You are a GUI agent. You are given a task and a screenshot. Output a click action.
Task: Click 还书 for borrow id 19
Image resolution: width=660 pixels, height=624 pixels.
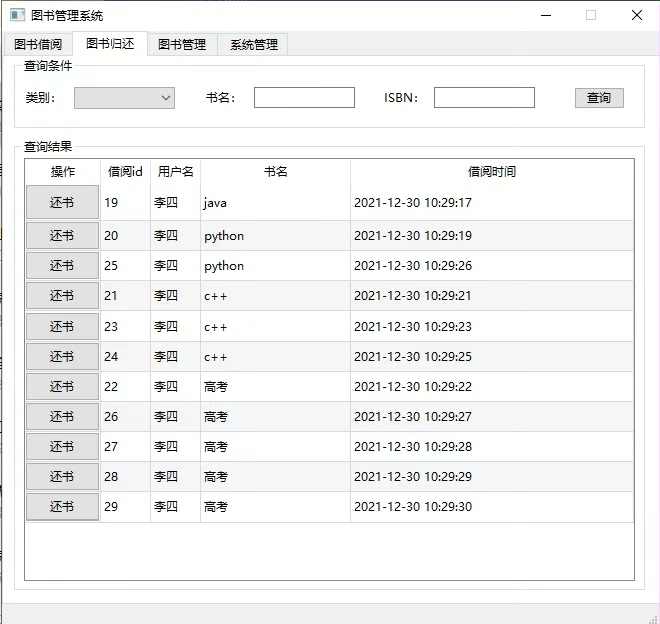click(x=62, y=203)
